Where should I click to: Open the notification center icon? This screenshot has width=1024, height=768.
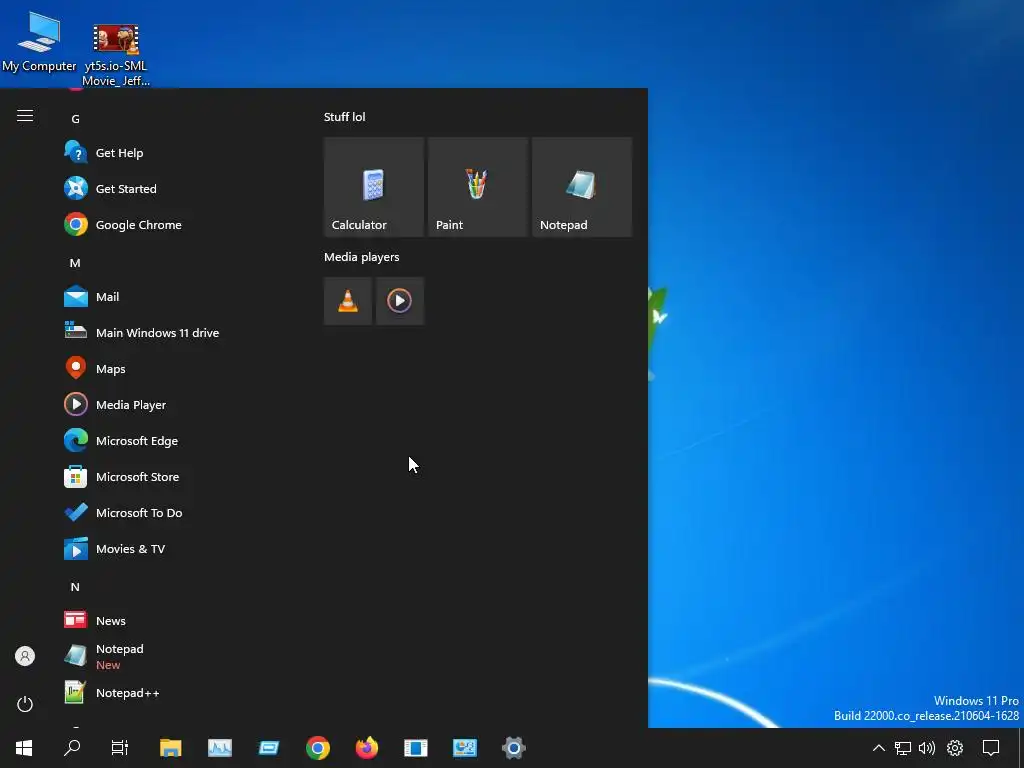[991, 748]
